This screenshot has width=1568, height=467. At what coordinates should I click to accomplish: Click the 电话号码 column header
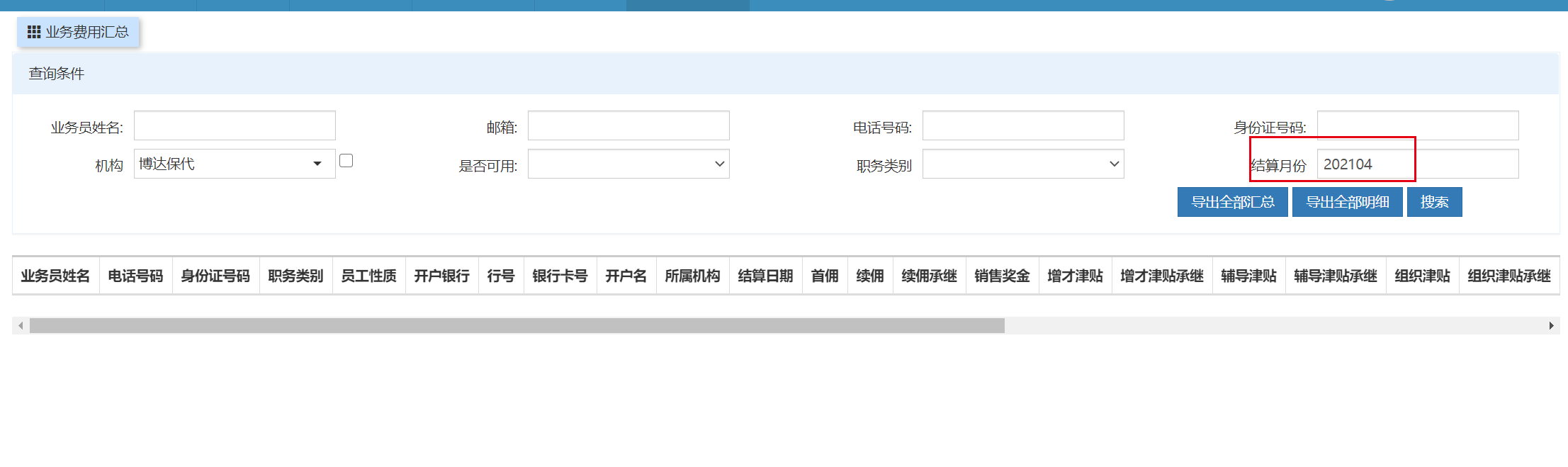(136, 276)
